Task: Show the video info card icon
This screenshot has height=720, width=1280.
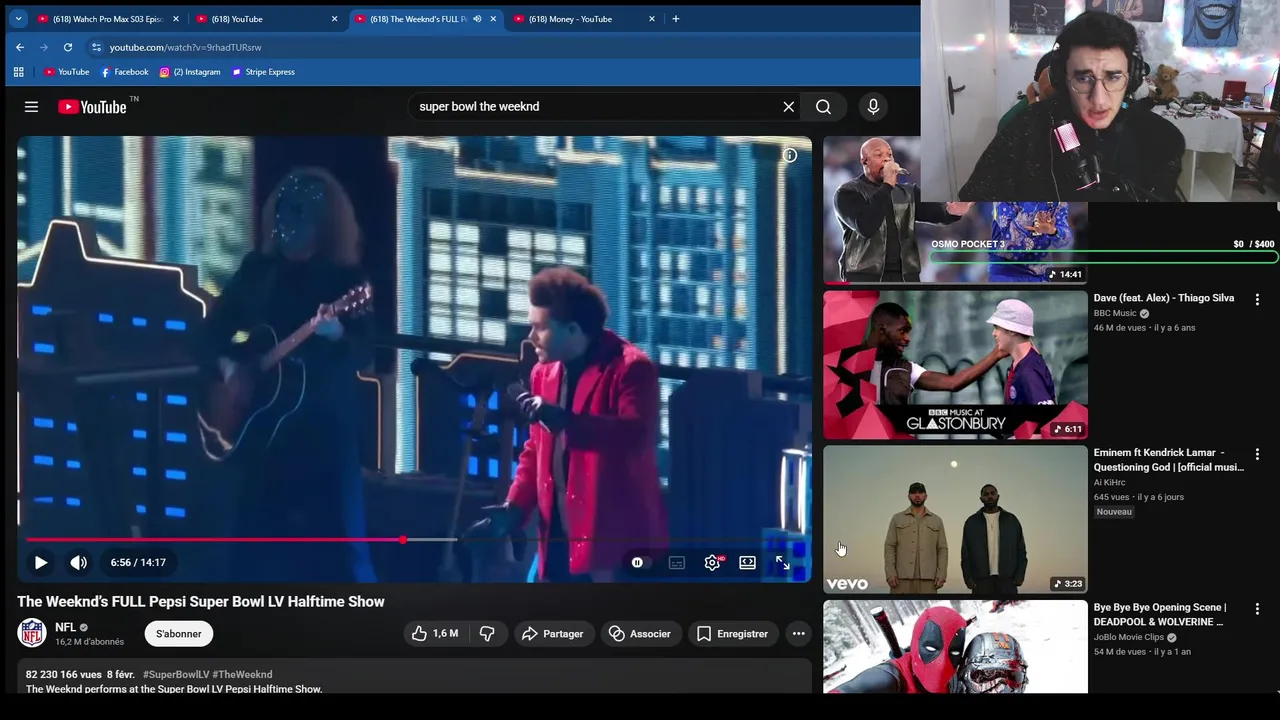Action: pyautogui.click(x=789, y=155)
